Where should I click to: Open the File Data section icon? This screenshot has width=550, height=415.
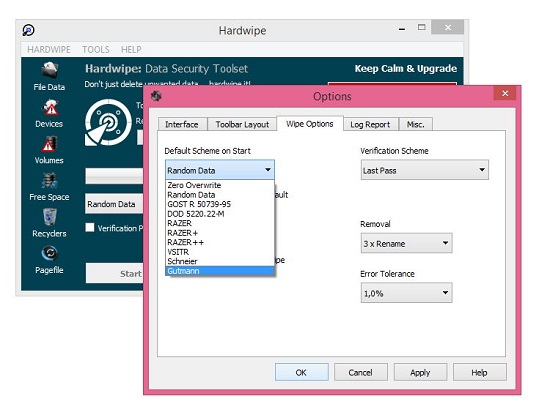pyautogui.click(x=49, y=70)
